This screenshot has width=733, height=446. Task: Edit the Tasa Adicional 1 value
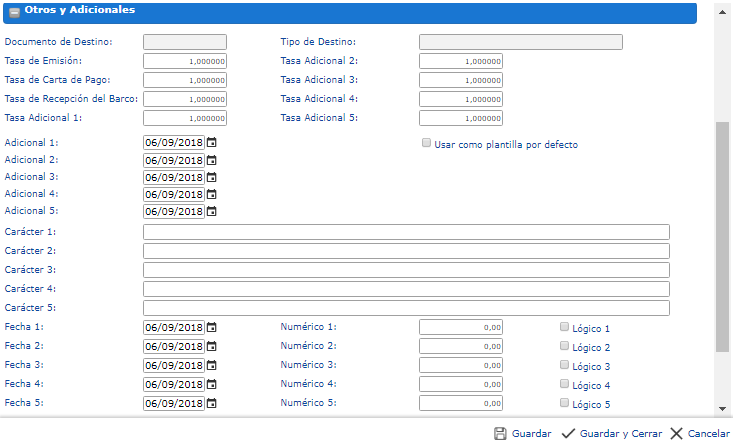click(x=185, y=118)
